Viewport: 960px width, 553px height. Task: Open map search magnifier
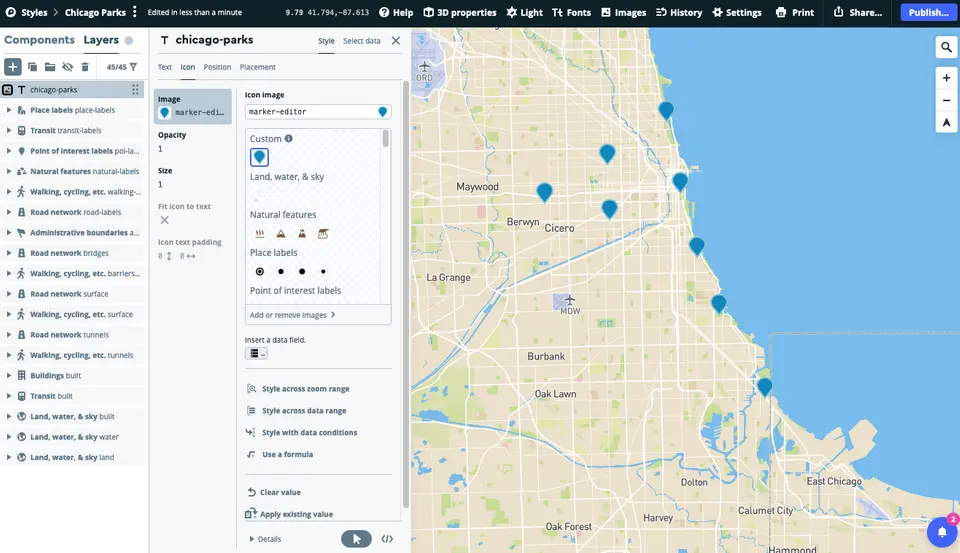click(946, 47)
